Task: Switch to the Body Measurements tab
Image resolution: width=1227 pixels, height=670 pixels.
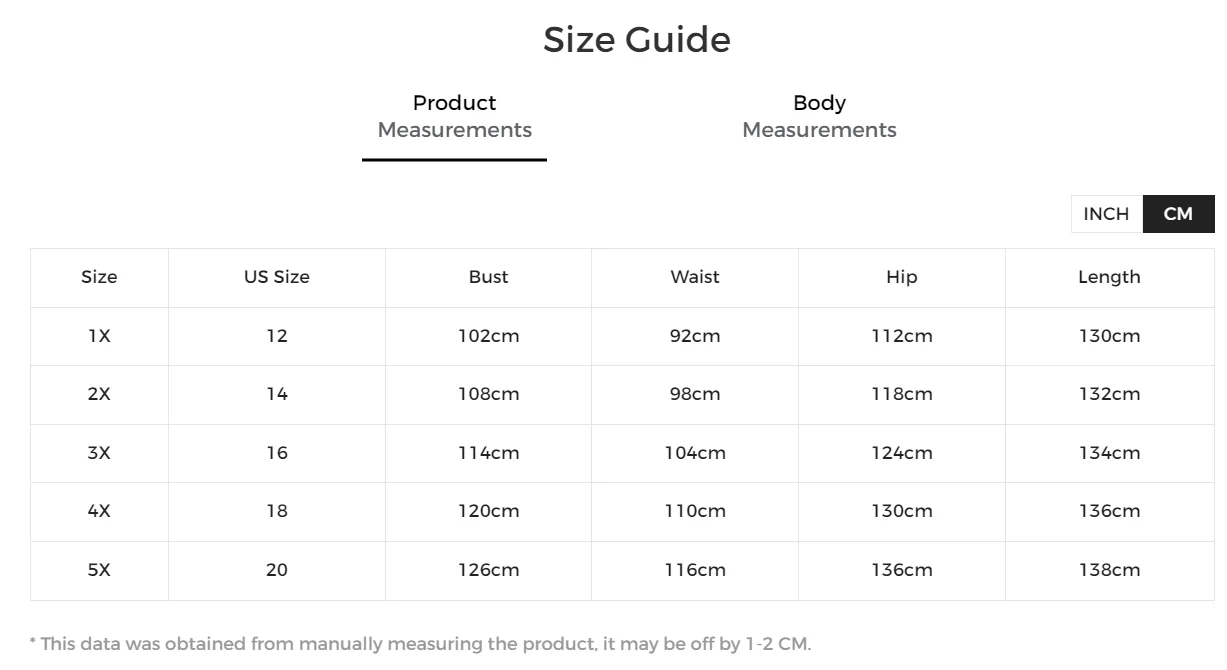Action: pyautogui.click(x=819, y=117)
